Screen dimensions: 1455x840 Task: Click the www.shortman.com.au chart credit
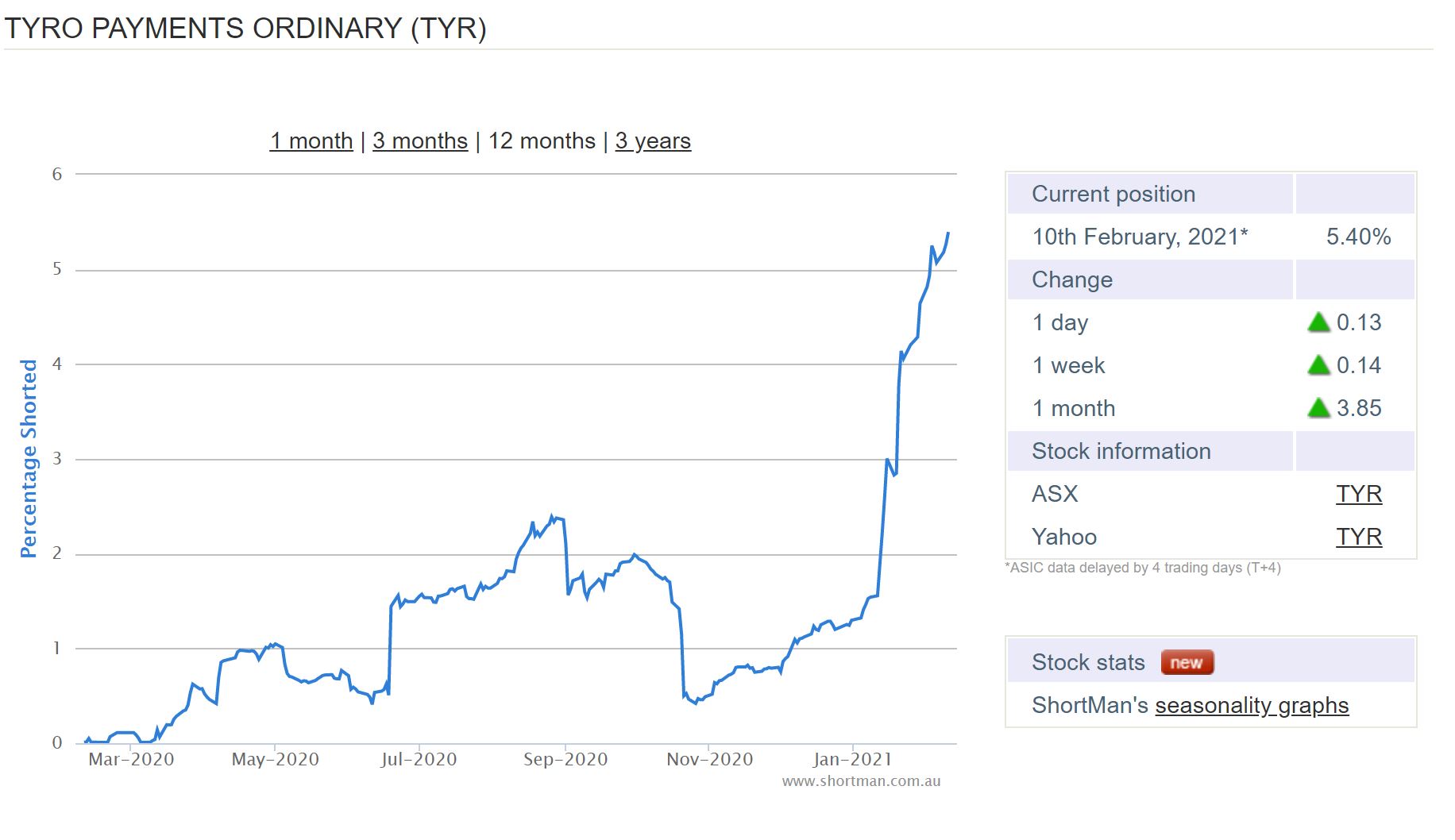tap(861, 781)
